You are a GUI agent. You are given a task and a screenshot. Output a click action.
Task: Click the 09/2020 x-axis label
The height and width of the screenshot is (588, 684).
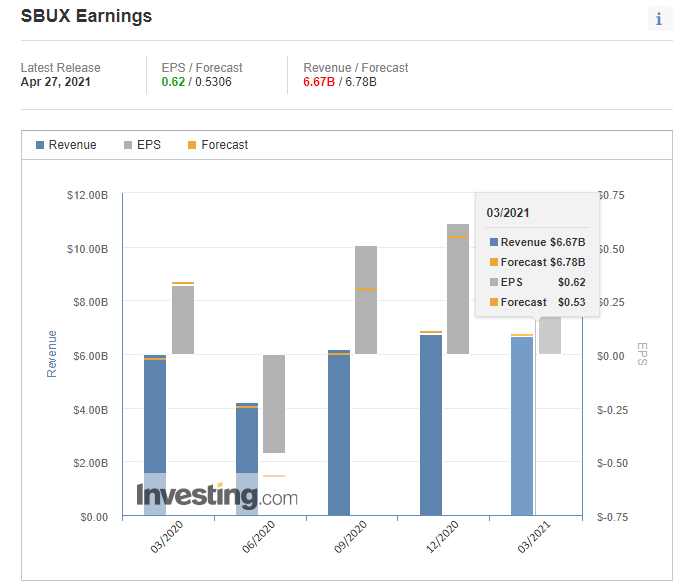tap(351, 537)
